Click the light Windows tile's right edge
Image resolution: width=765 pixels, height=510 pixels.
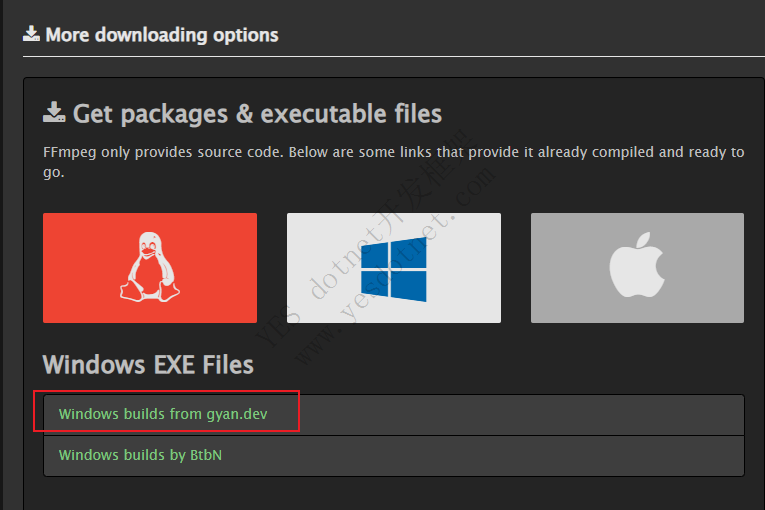(x=495, y=267)
